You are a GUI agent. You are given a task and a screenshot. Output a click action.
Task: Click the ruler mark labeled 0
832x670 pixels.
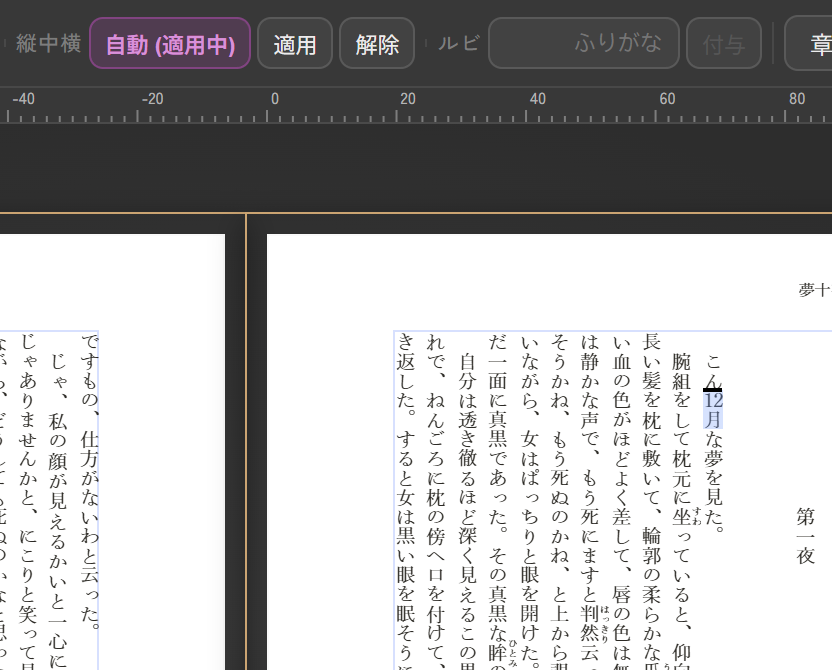(x=274, y=99)
